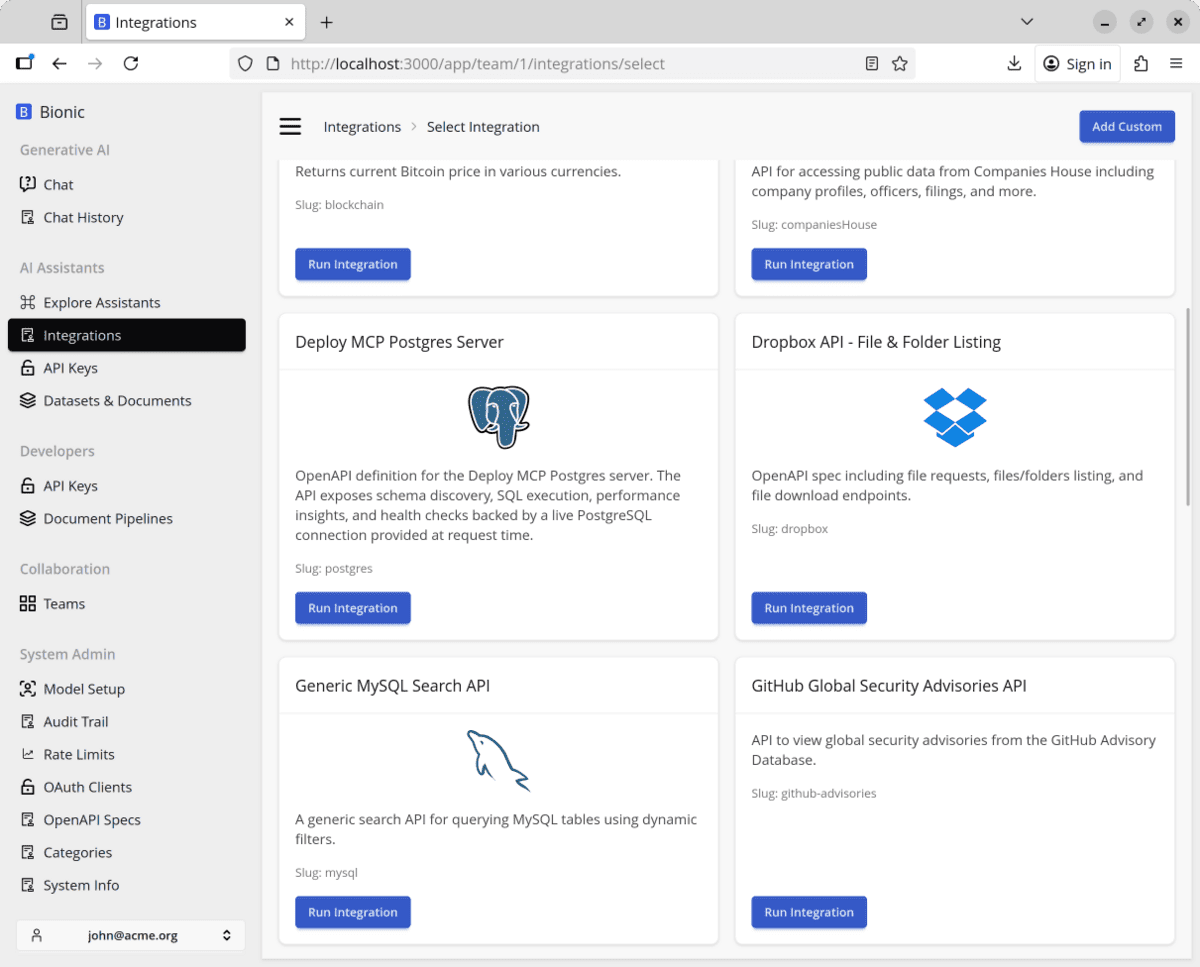Open Chat History in the sidebar
Image resolution: width=1200 pixels, height=967 pixels.
click(x=83, y=217)
